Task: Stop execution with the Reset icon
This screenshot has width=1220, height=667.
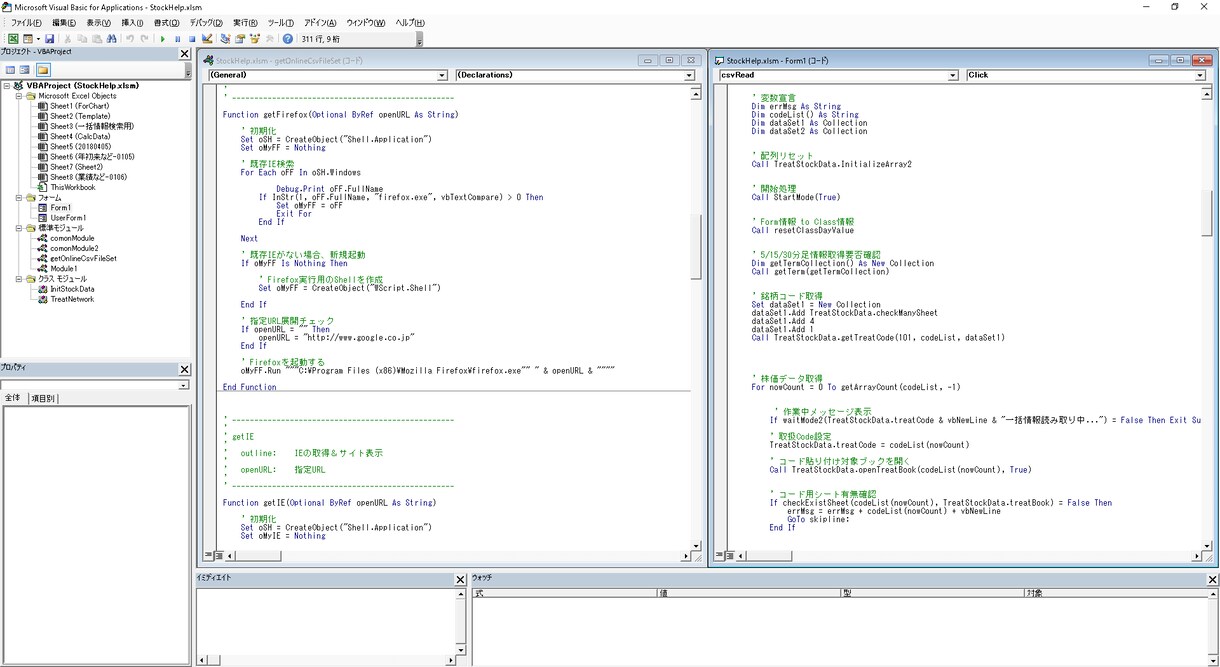Action: pyautogui.click(x=191, y=39)
